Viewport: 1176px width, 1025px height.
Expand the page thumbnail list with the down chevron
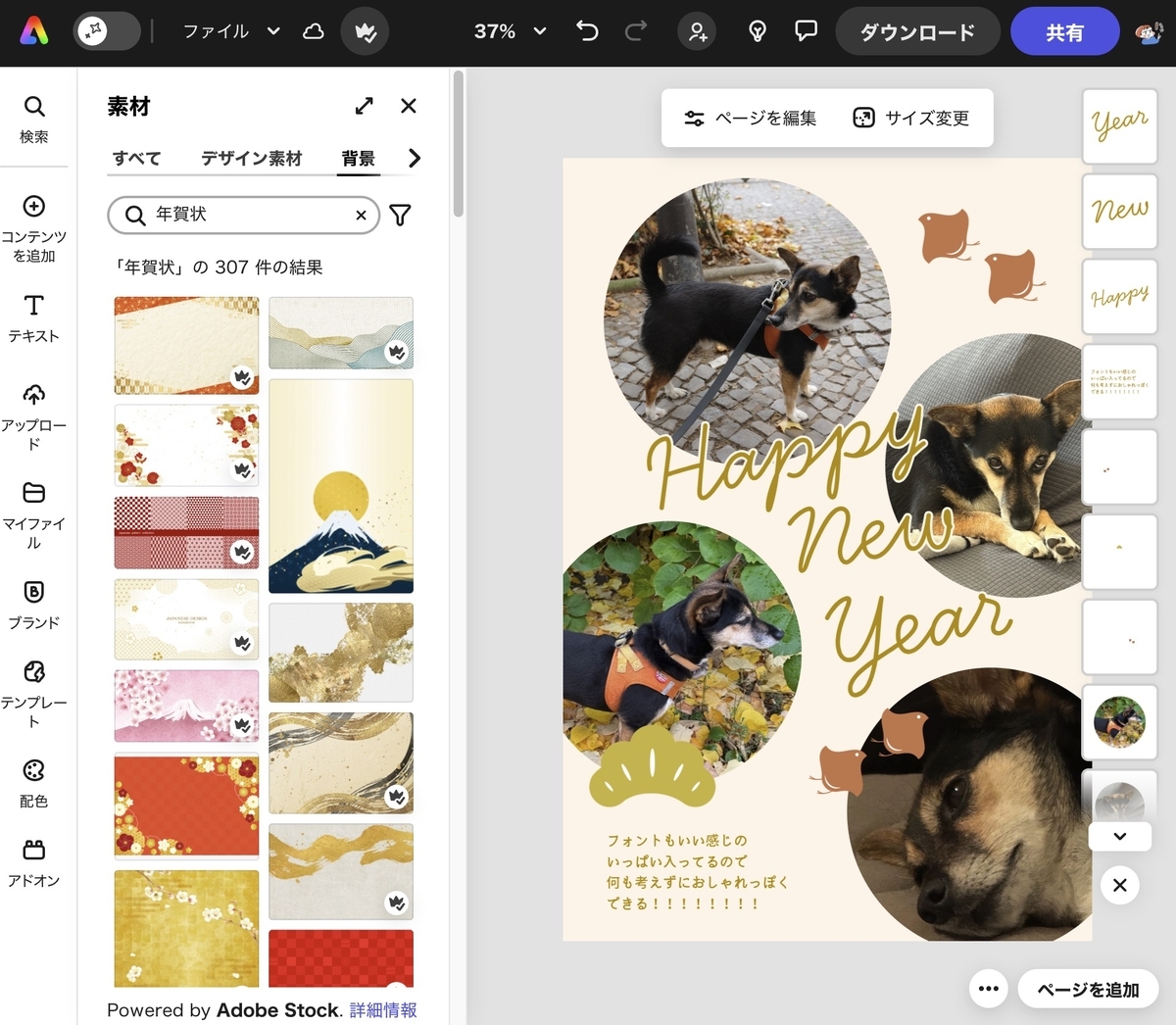click(1119, 836)
